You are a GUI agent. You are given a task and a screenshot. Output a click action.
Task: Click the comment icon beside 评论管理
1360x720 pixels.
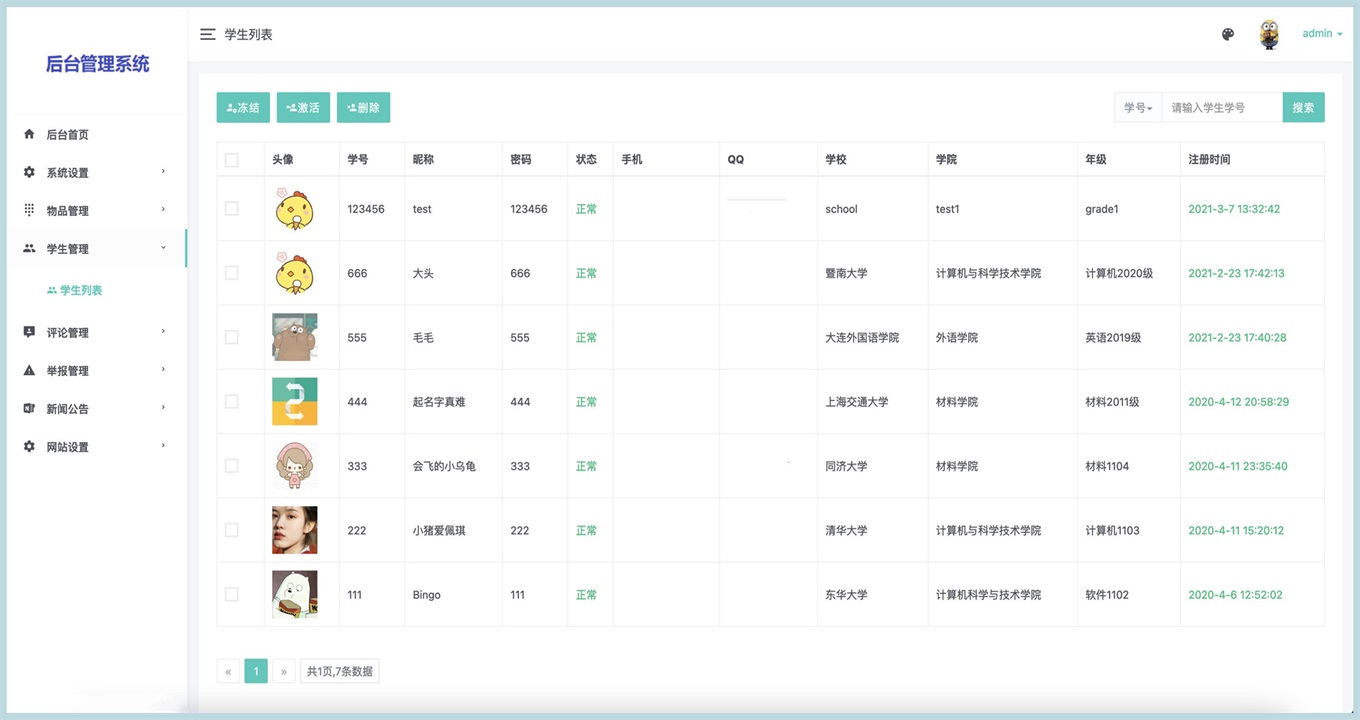coord(29,332)
